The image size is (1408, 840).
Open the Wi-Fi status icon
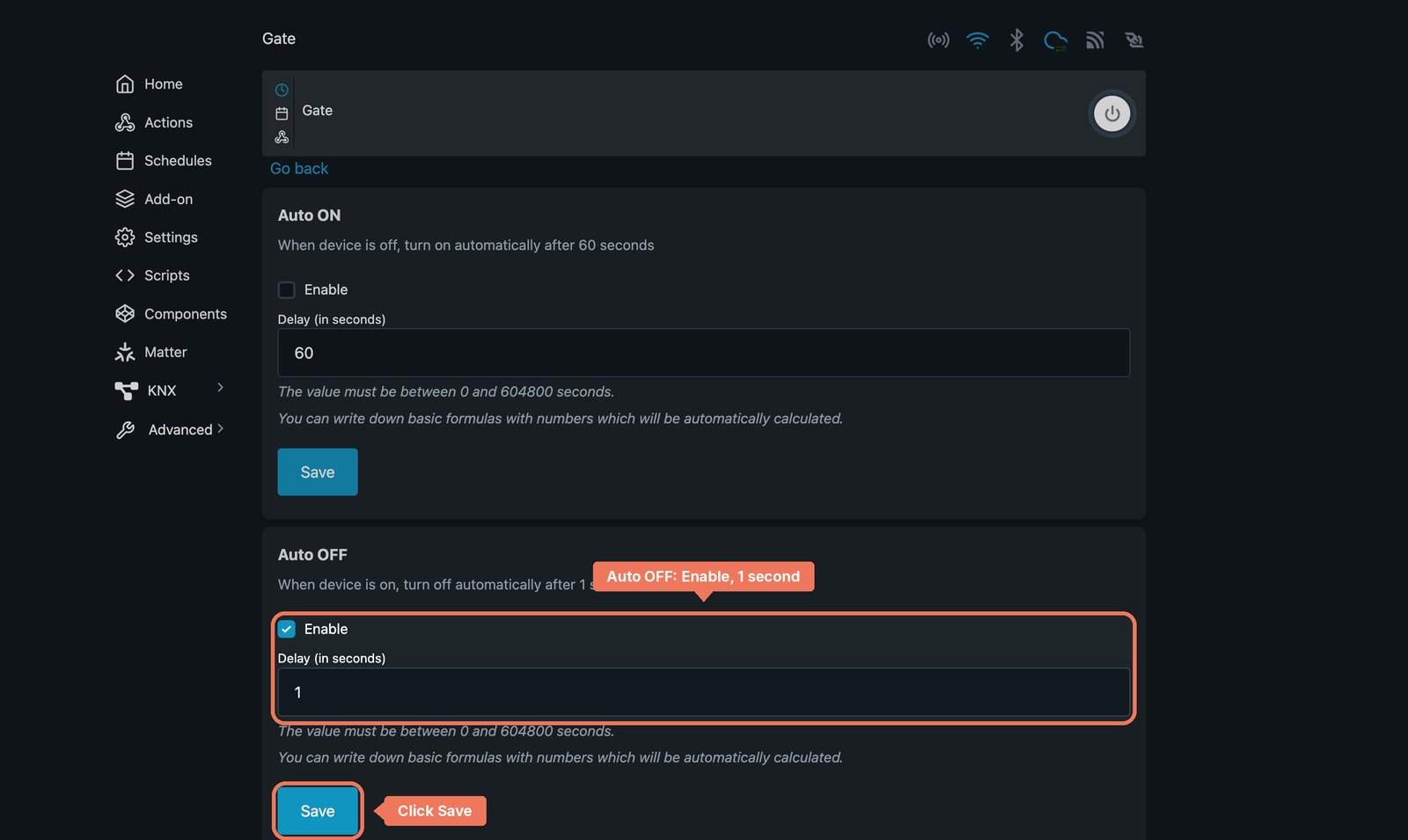tap(978, 40)
